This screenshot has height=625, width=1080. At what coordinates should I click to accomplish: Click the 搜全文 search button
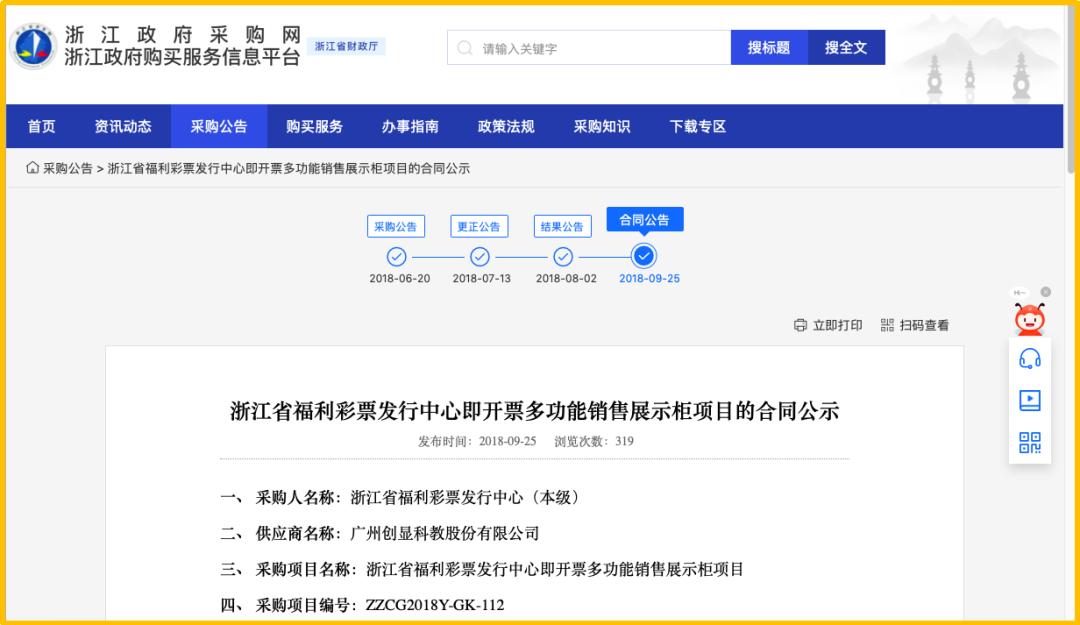[846, 46]
